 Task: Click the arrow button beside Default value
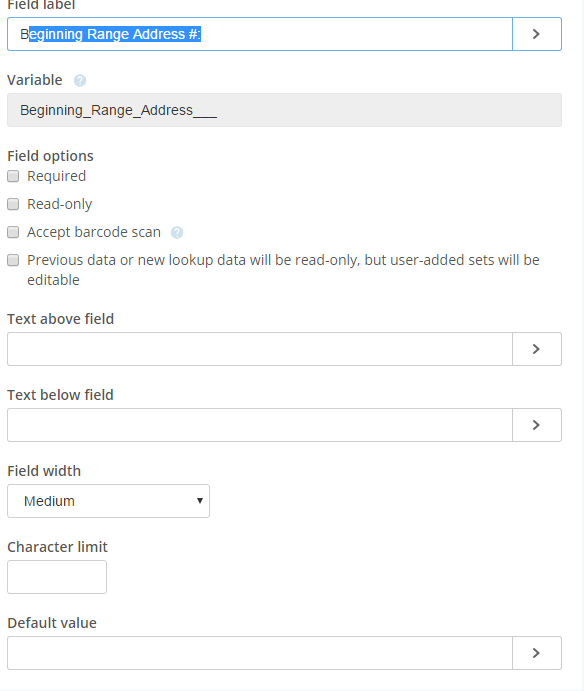pos(537,653)
